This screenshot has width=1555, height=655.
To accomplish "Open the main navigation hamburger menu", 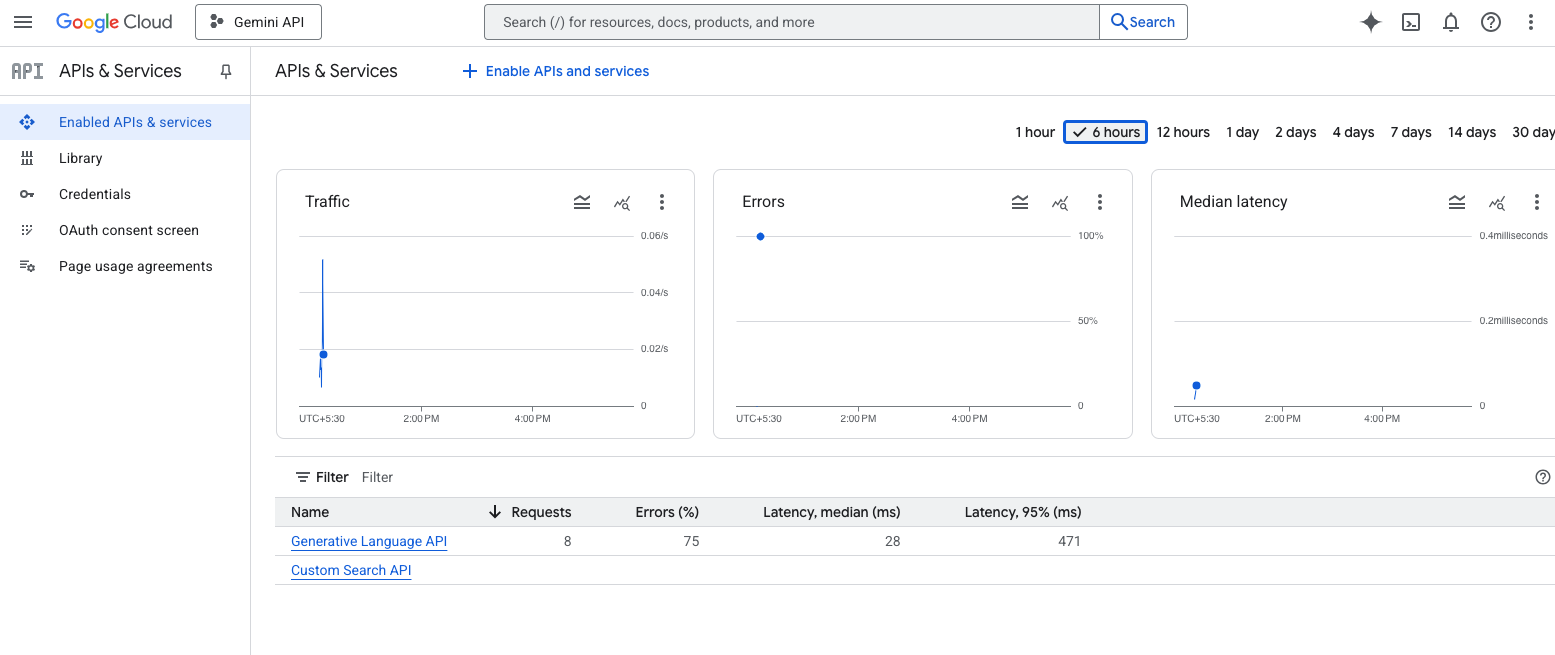I will tap(23, 22).
